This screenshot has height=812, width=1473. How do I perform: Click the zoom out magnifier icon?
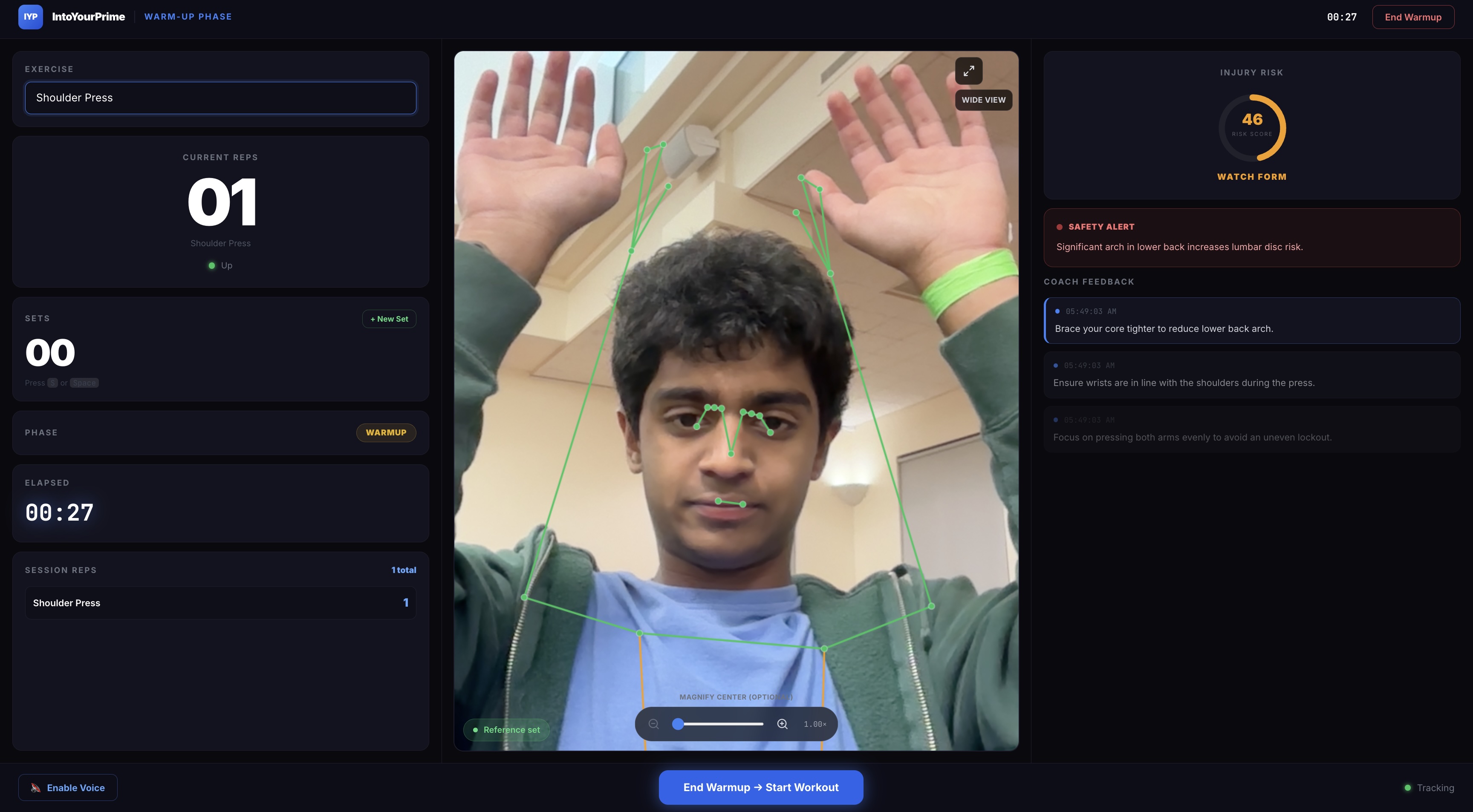(x=653, y=724)
